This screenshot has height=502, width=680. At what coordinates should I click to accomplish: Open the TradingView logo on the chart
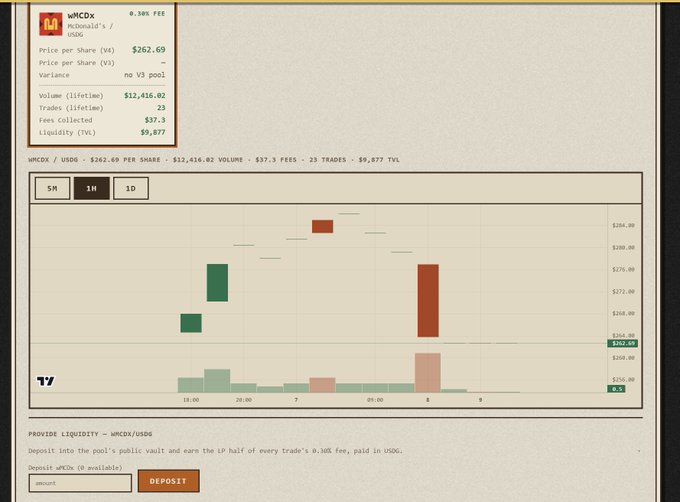pos(46,381)
